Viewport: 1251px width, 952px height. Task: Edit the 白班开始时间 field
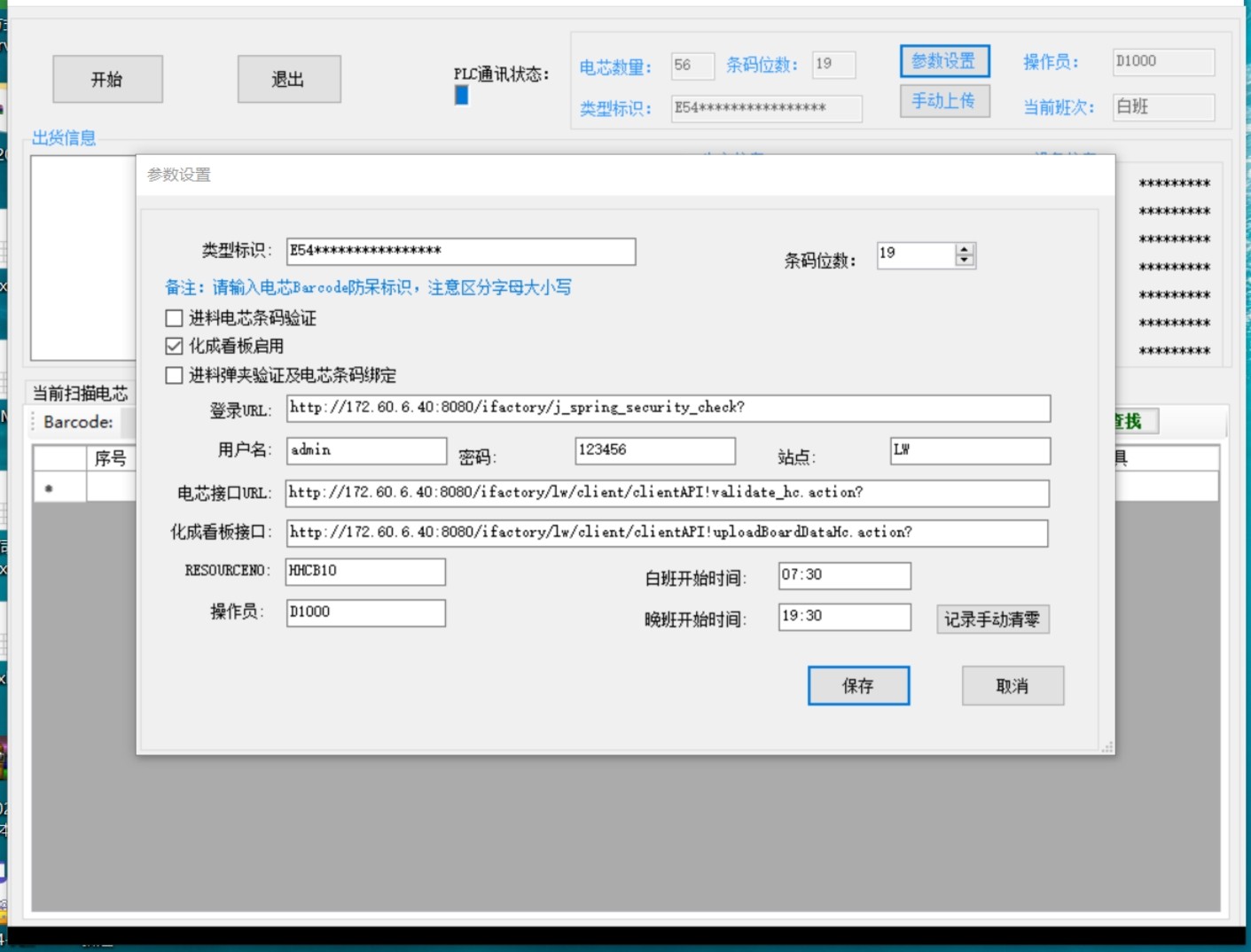click(843, 576)
